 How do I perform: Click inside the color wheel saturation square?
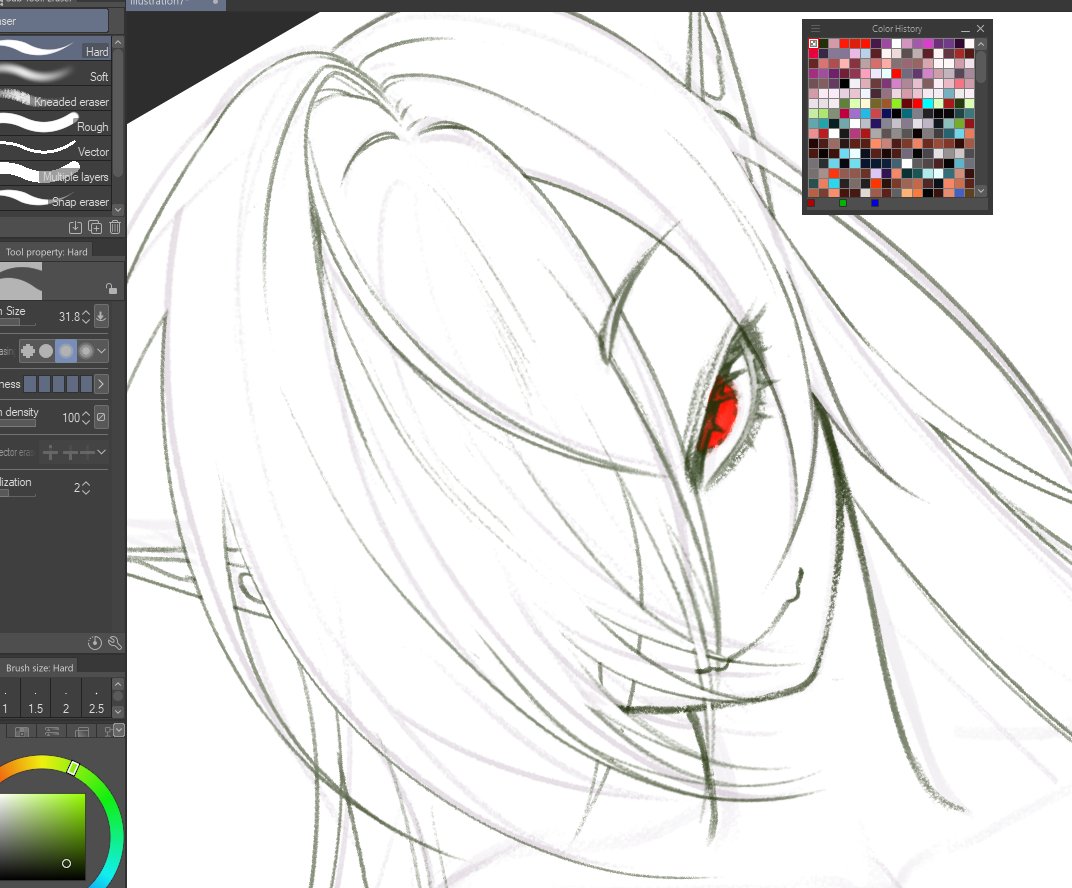tap(42, 836)
